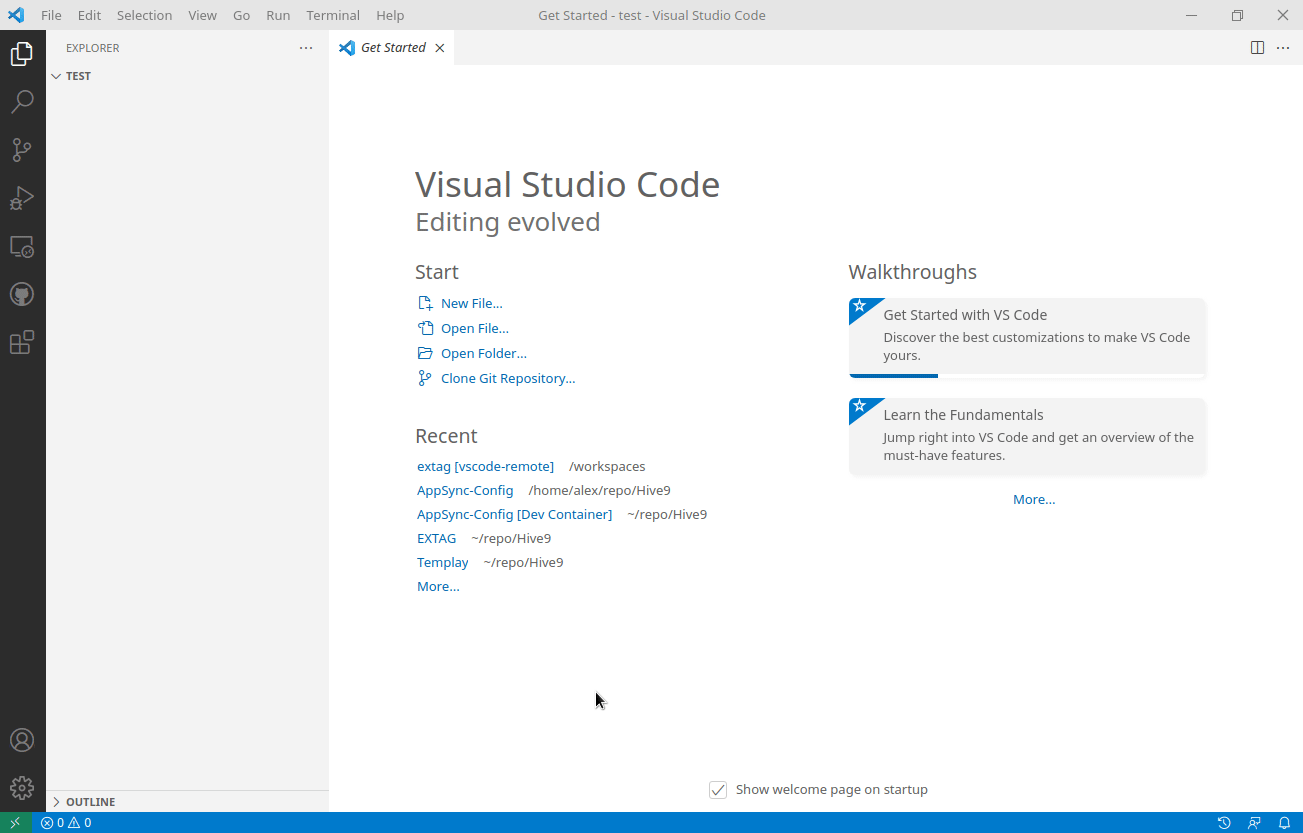Click the remote connection indicator in status bar
Screen dimensions: 1303x833
[x=13, y=822]
